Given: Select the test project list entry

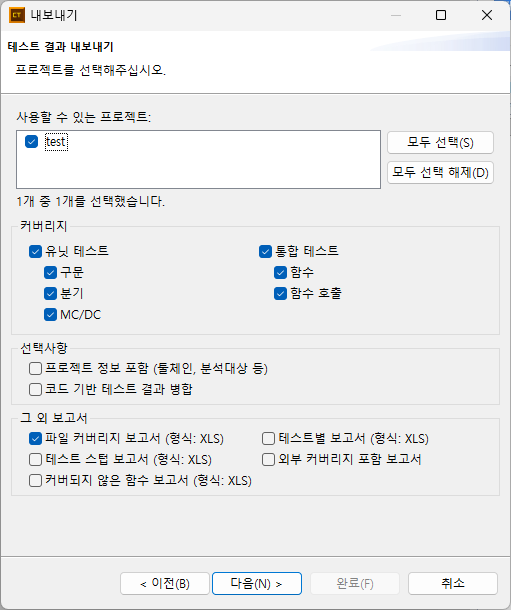Looking at the screenshot, I should pyautogui.click(x=56, y=142).
